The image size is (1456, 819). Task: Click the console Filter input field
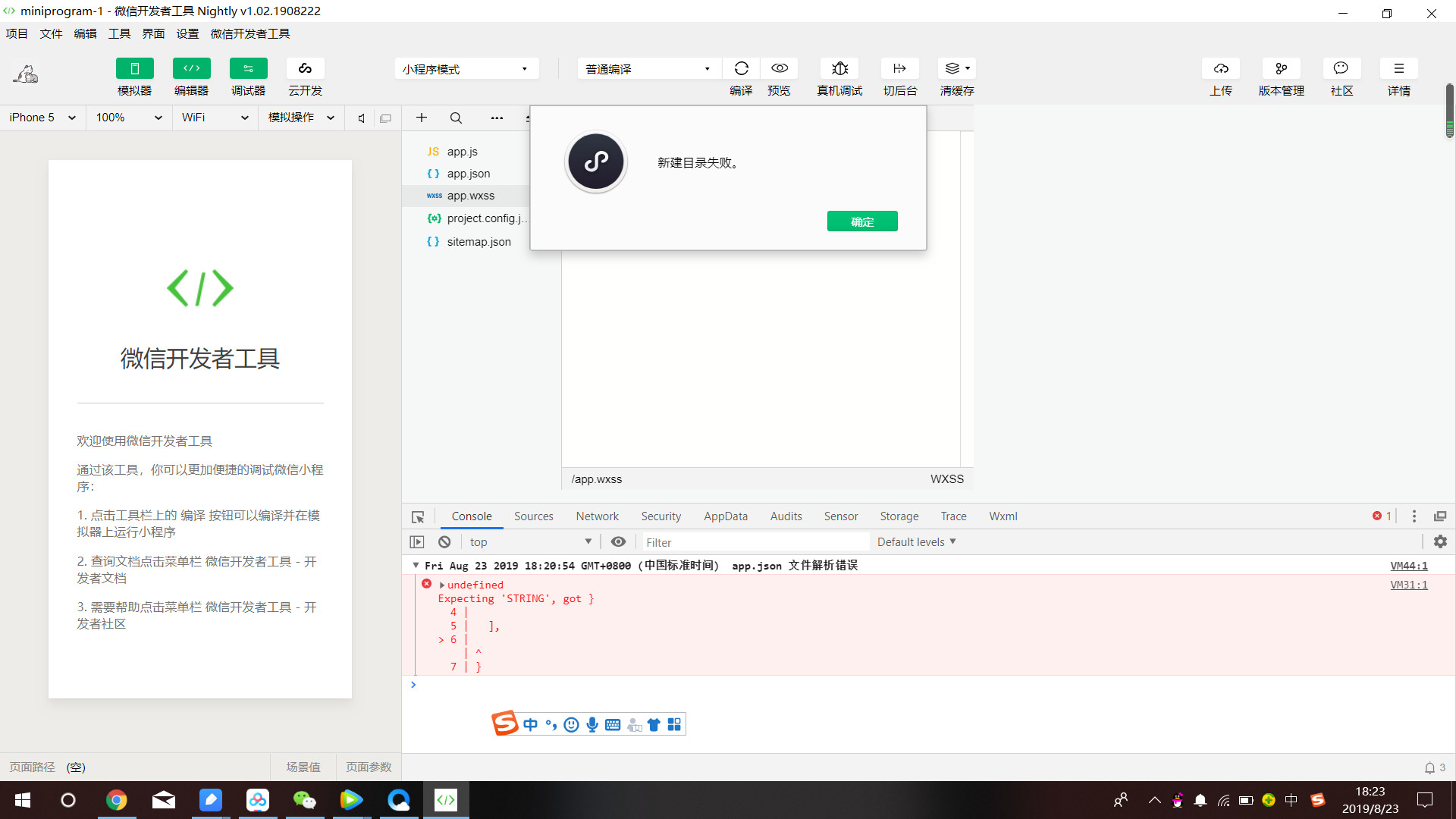755,542
